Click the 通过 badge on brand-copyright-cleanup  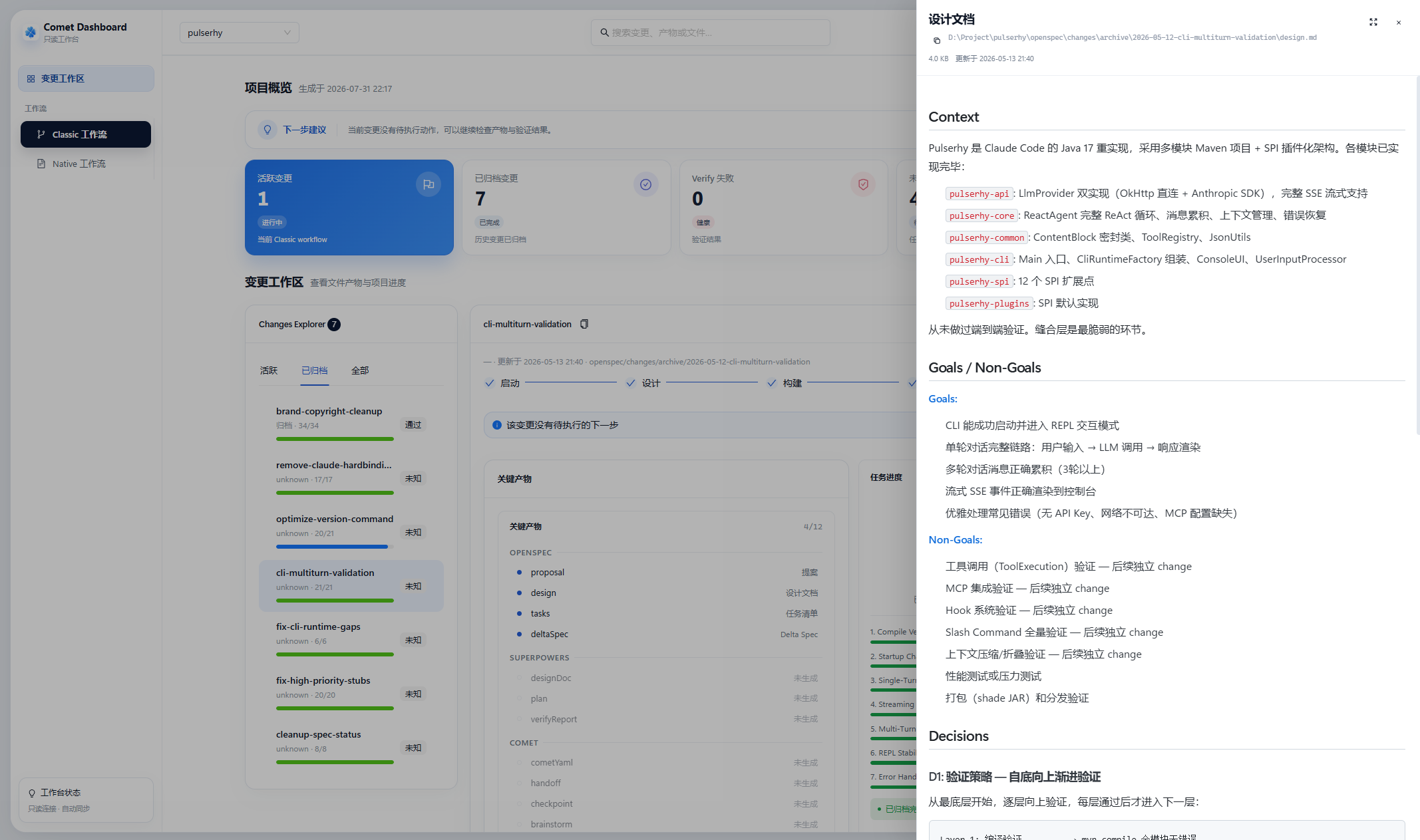pos(413,424)
